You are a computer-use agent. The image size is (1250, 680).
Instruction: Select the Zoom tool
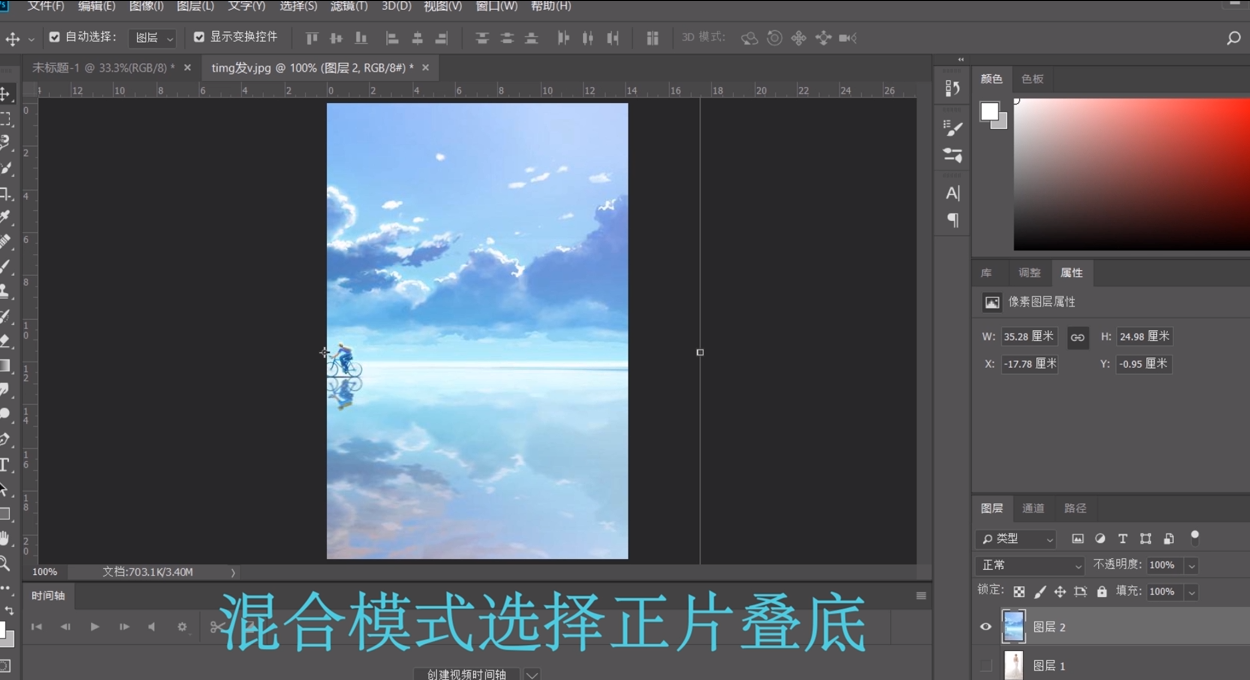point(6,563)
